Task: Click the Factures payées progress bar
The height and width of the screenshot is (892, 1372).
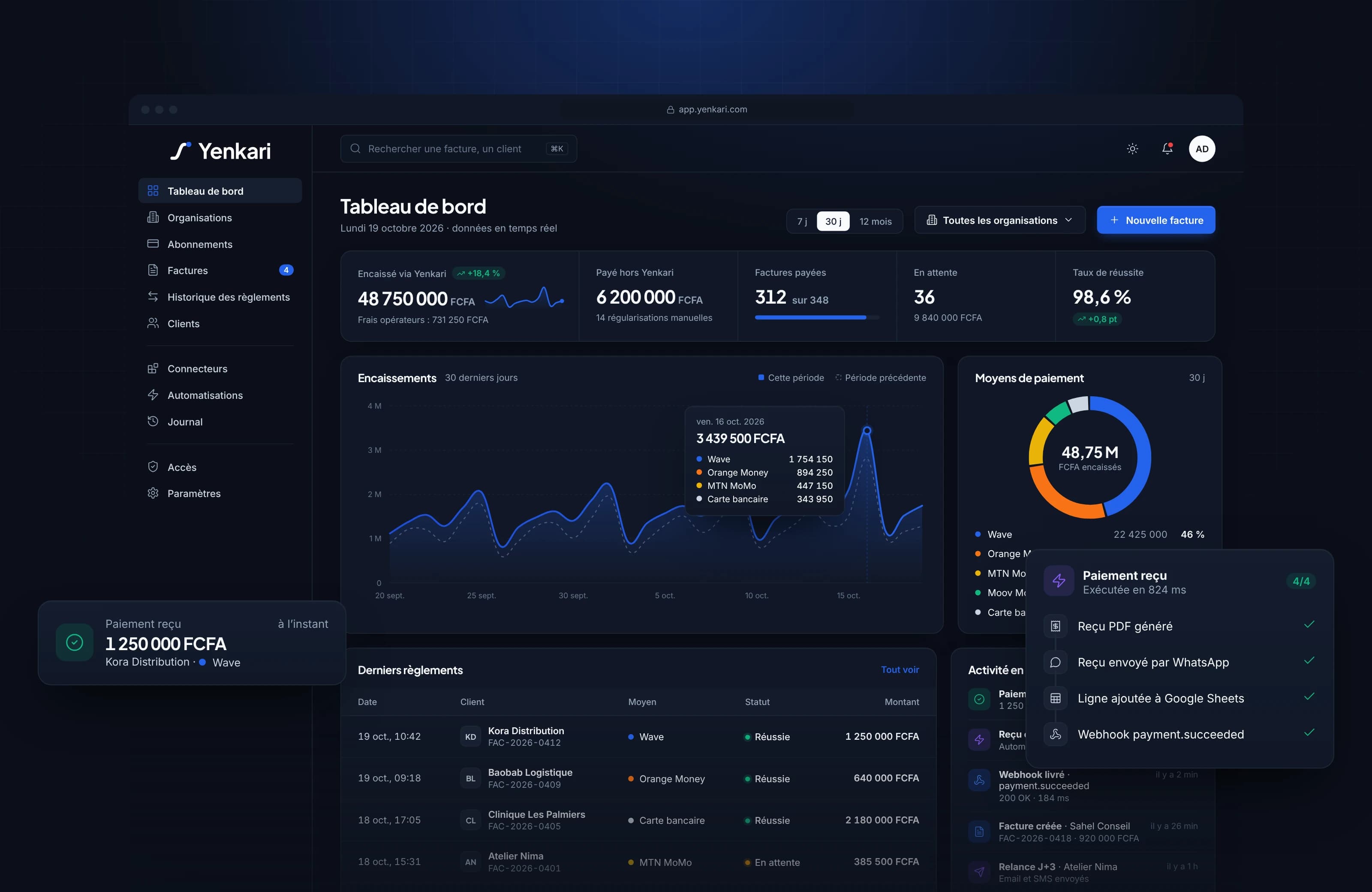Action: (817, 317)
